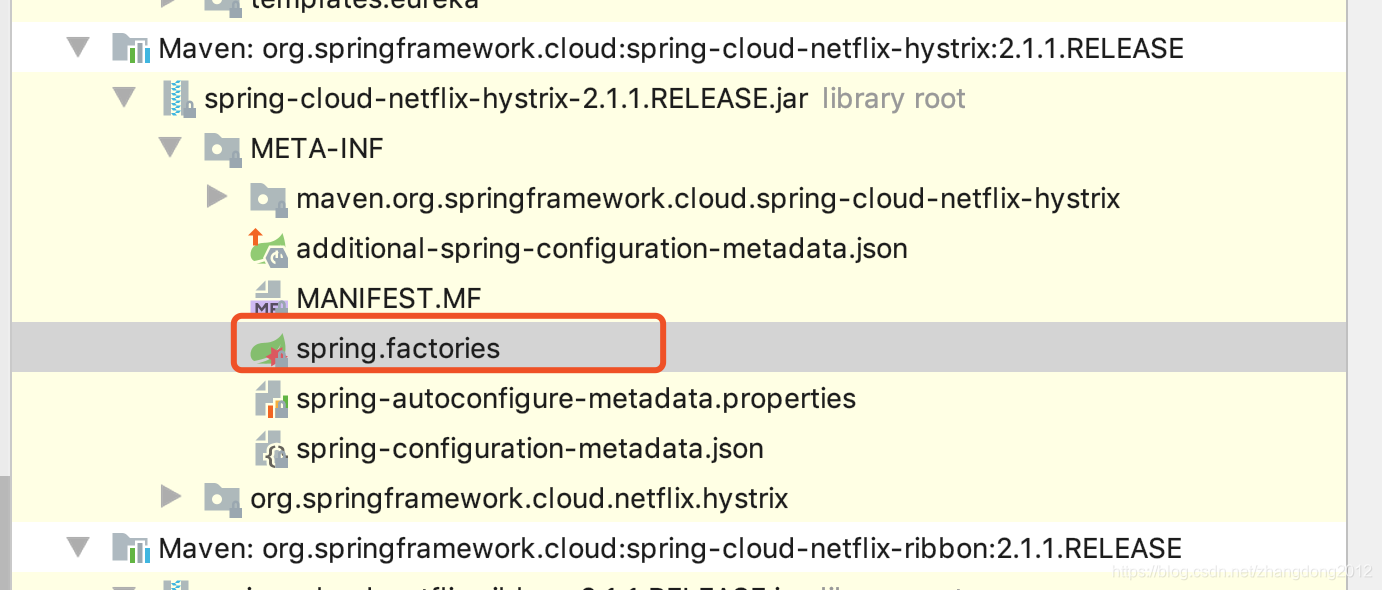The image size is (1382, 590).
Task: Click the spring.factories leaf icon
Action: click(x=268, y=349)
